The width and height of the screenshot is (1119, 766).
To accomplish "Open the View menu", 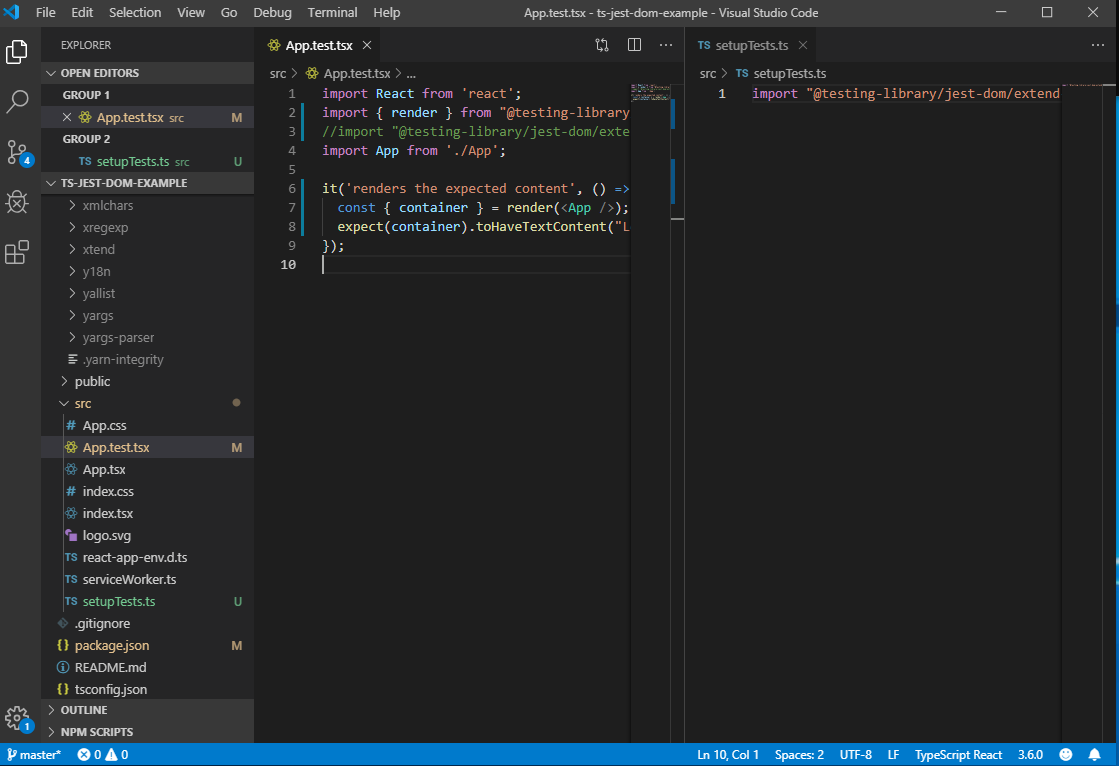I will (x=191, y=13).
